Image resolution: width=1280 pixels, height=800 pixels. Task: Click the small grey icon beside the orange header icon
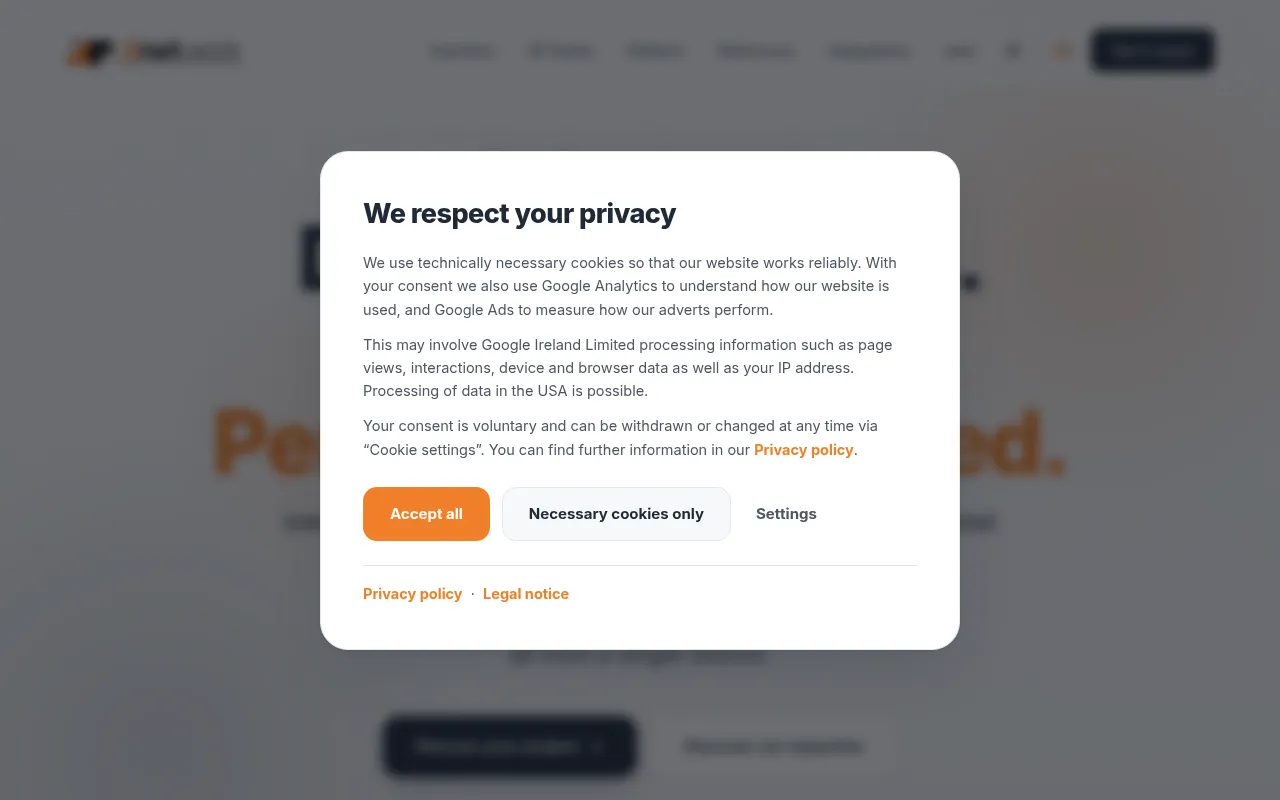1013,51
